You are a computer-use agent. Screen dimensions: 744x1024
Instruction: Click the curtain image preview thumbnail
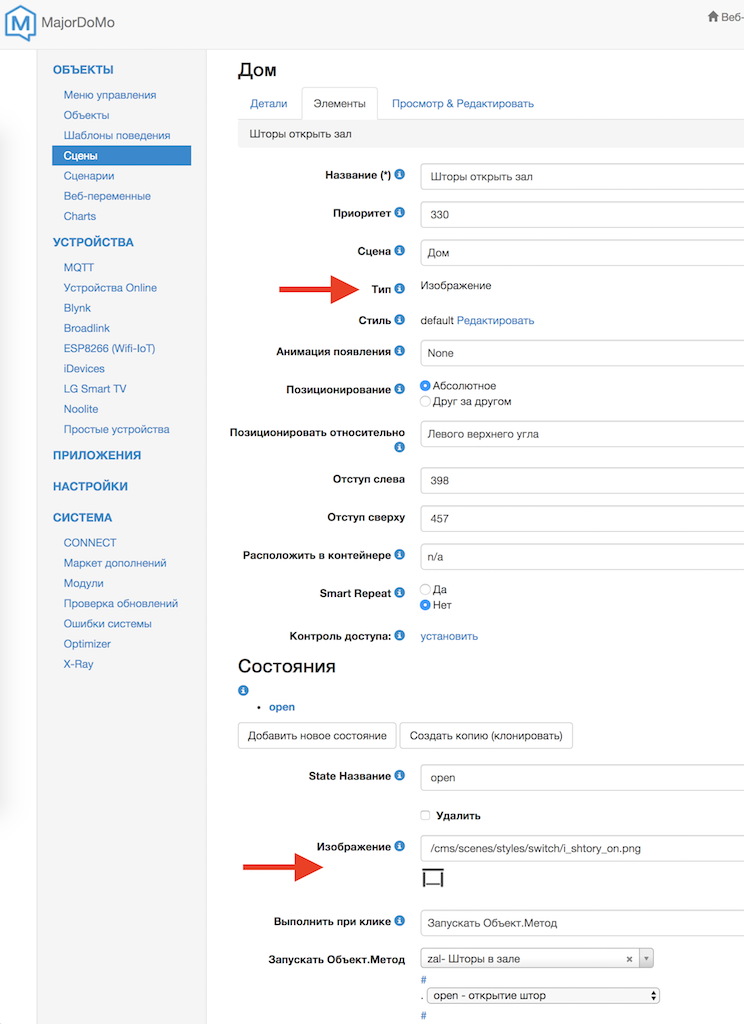click(x=432, y=878)
